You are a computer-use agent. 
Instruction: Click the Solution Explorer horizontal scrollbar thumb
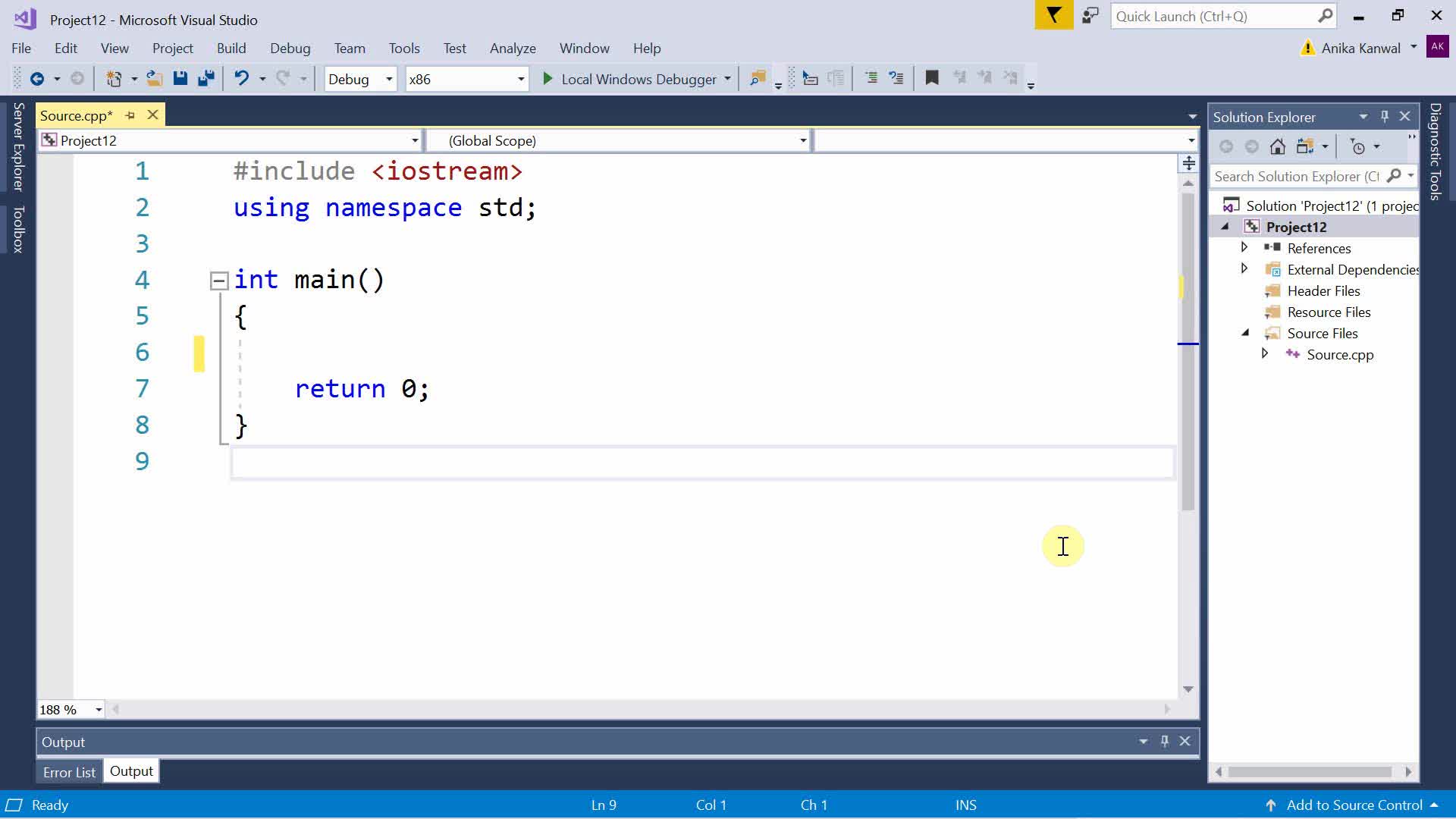tap(1310, 772)
